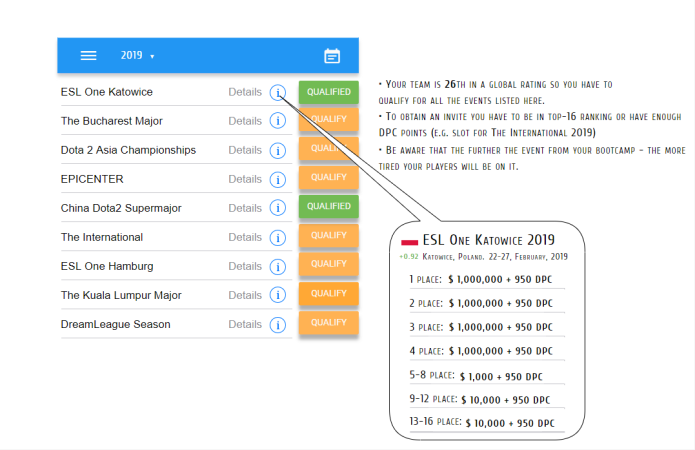Click the 2 place prize row
The width and height of the screenshot is (695, 450).
point(487,303)
